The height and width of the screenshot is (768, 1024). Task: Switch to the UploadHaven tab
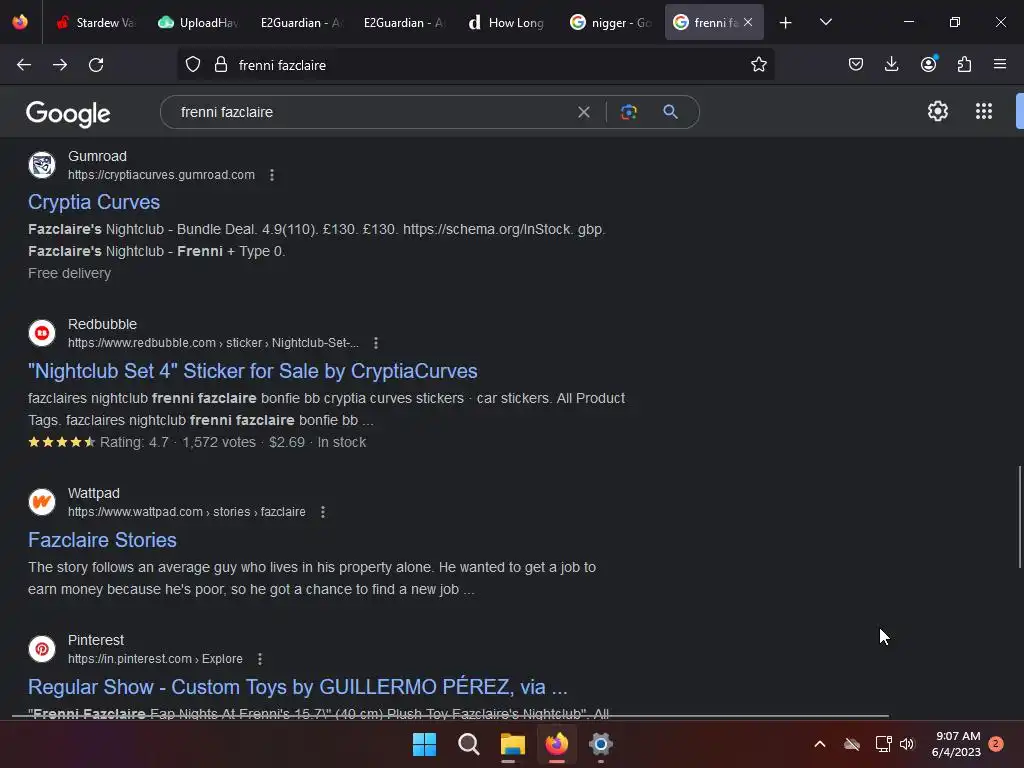[x=199, y=23]
